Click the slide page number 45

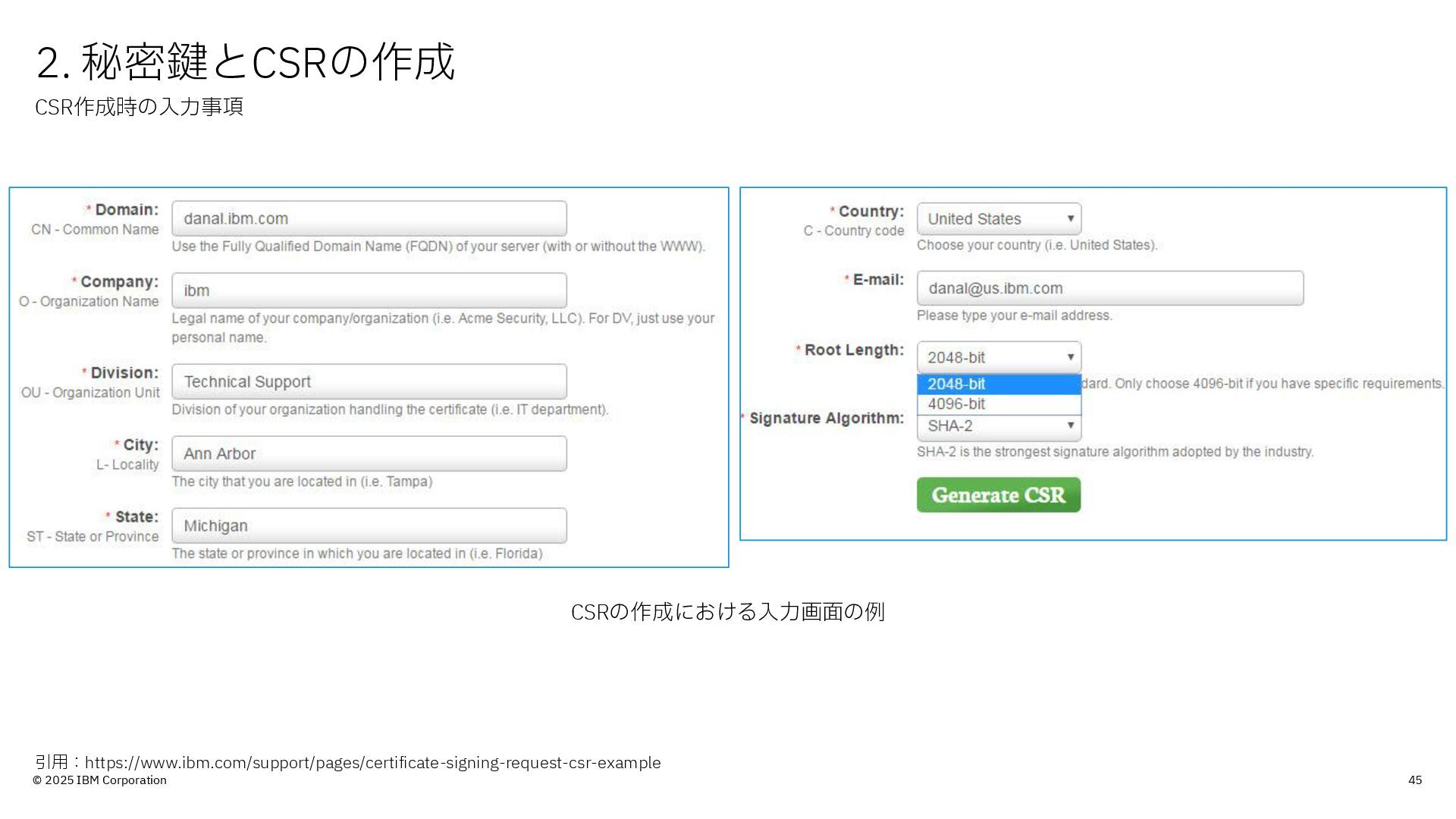tap(1414, 780)
